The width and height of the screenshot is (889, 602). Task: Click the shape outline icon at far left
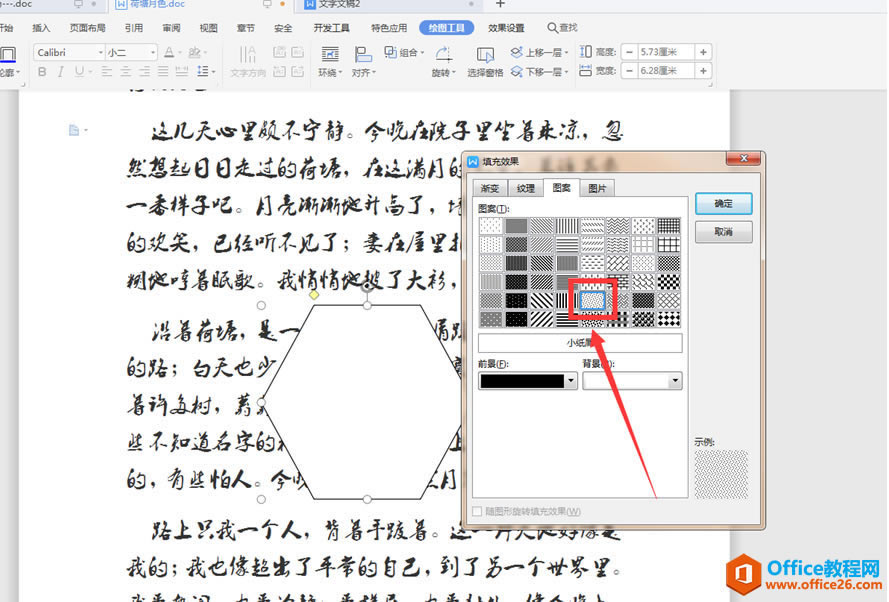tap(8, 55)
